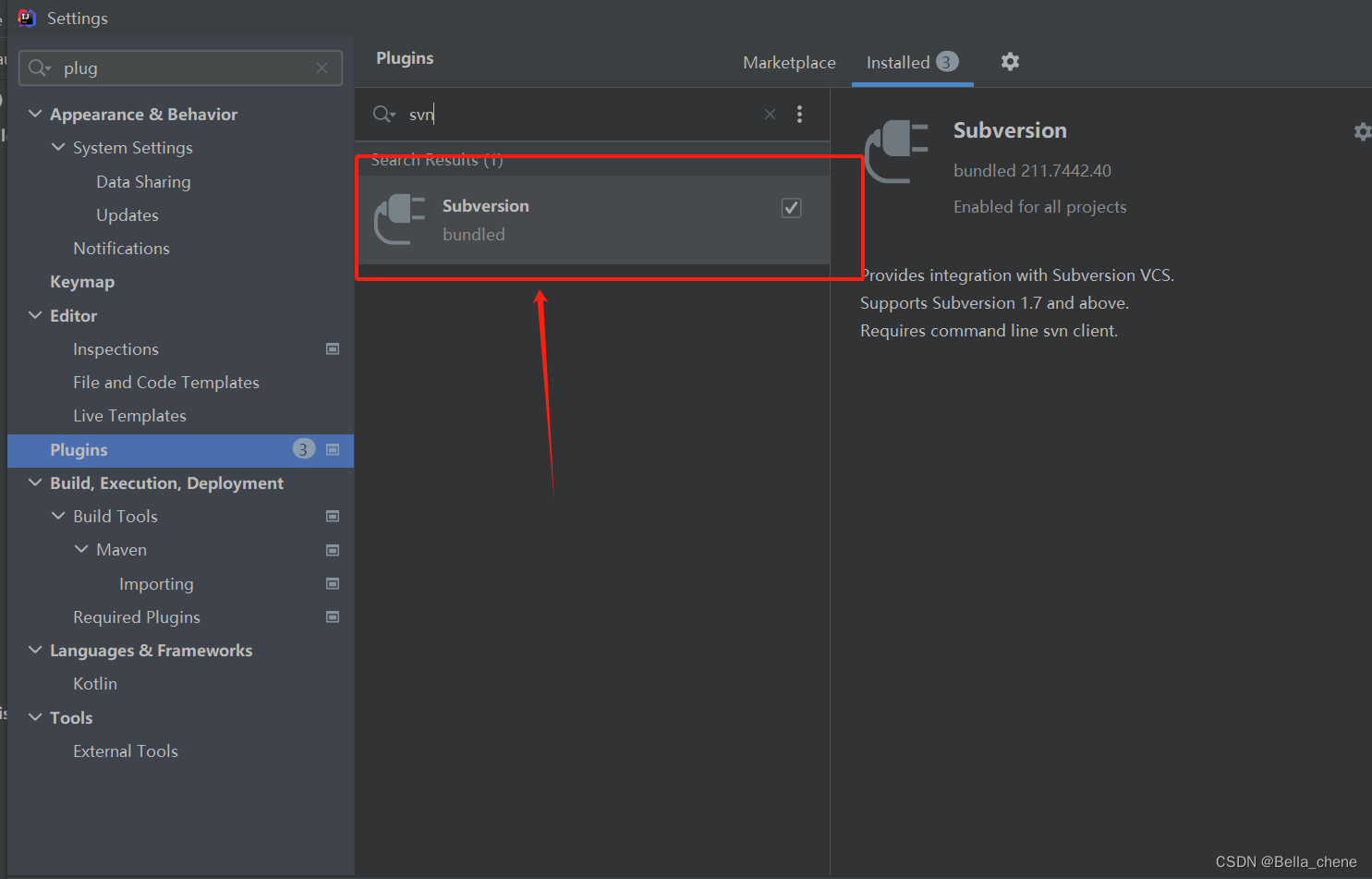Click the settings search magnifier icon
This screenshot has height=879, width=1372.
tap(39, 68)
